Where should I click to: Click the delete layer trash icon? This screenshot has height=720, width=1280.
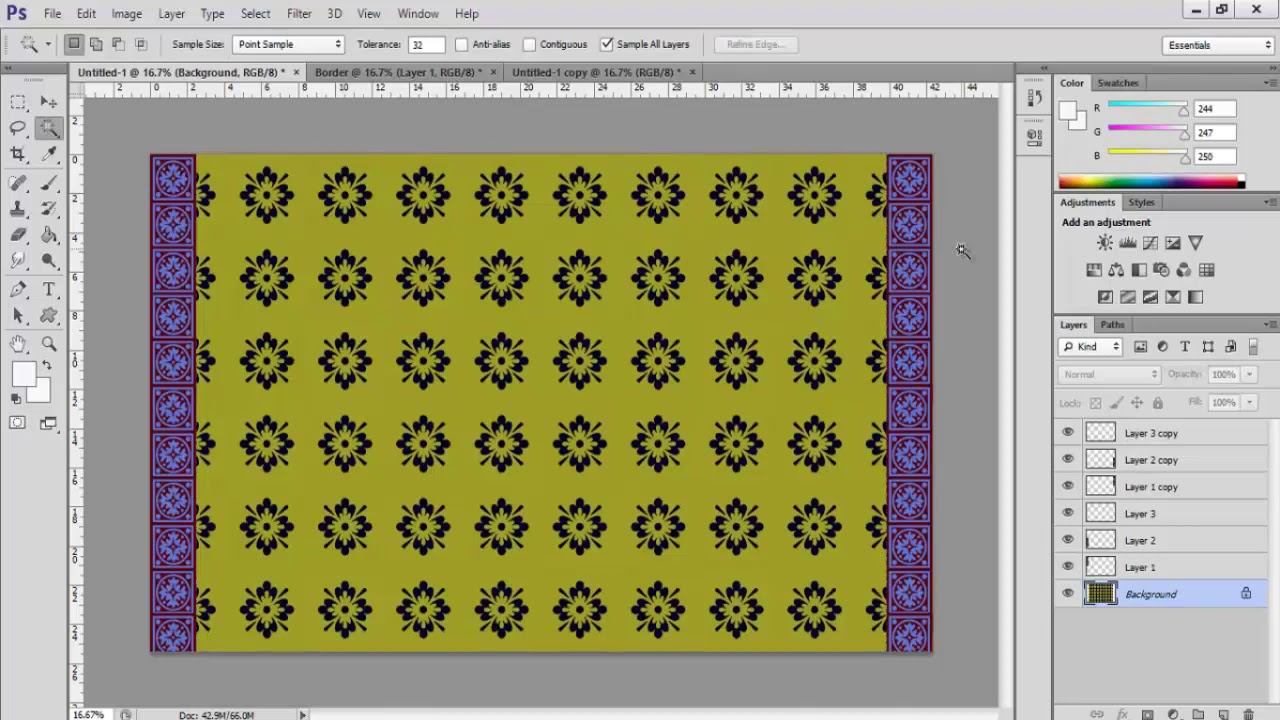click(x=1248, y=714)
